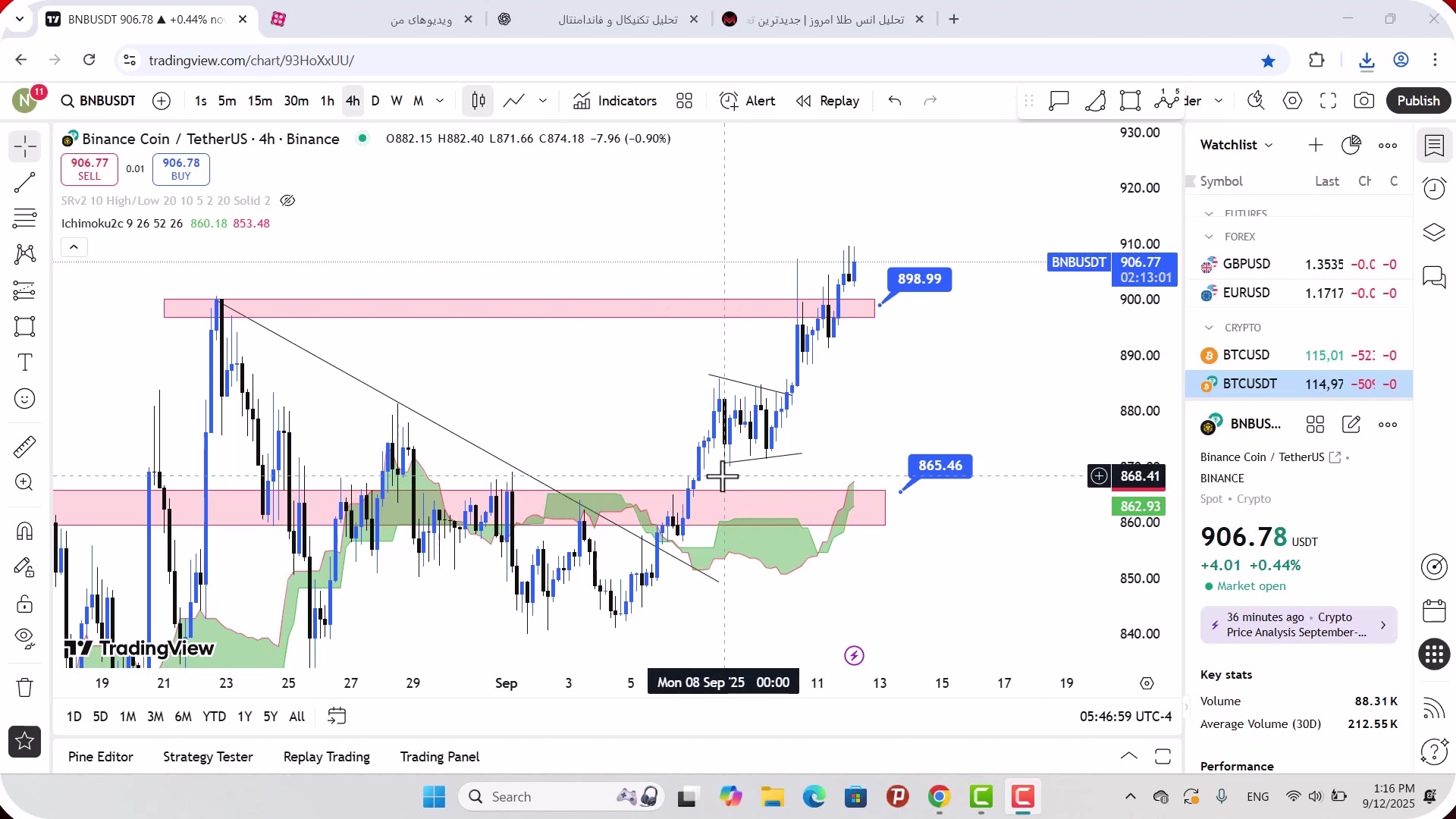The image size is (1456, 819).
Task: Expand chart style dropdown arrow
Action: point(543,101)
